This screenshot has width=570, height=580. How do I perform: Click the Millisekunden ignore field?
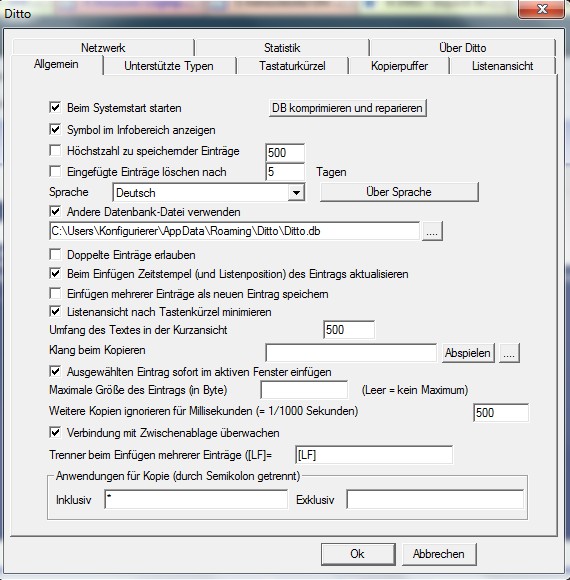501,412
